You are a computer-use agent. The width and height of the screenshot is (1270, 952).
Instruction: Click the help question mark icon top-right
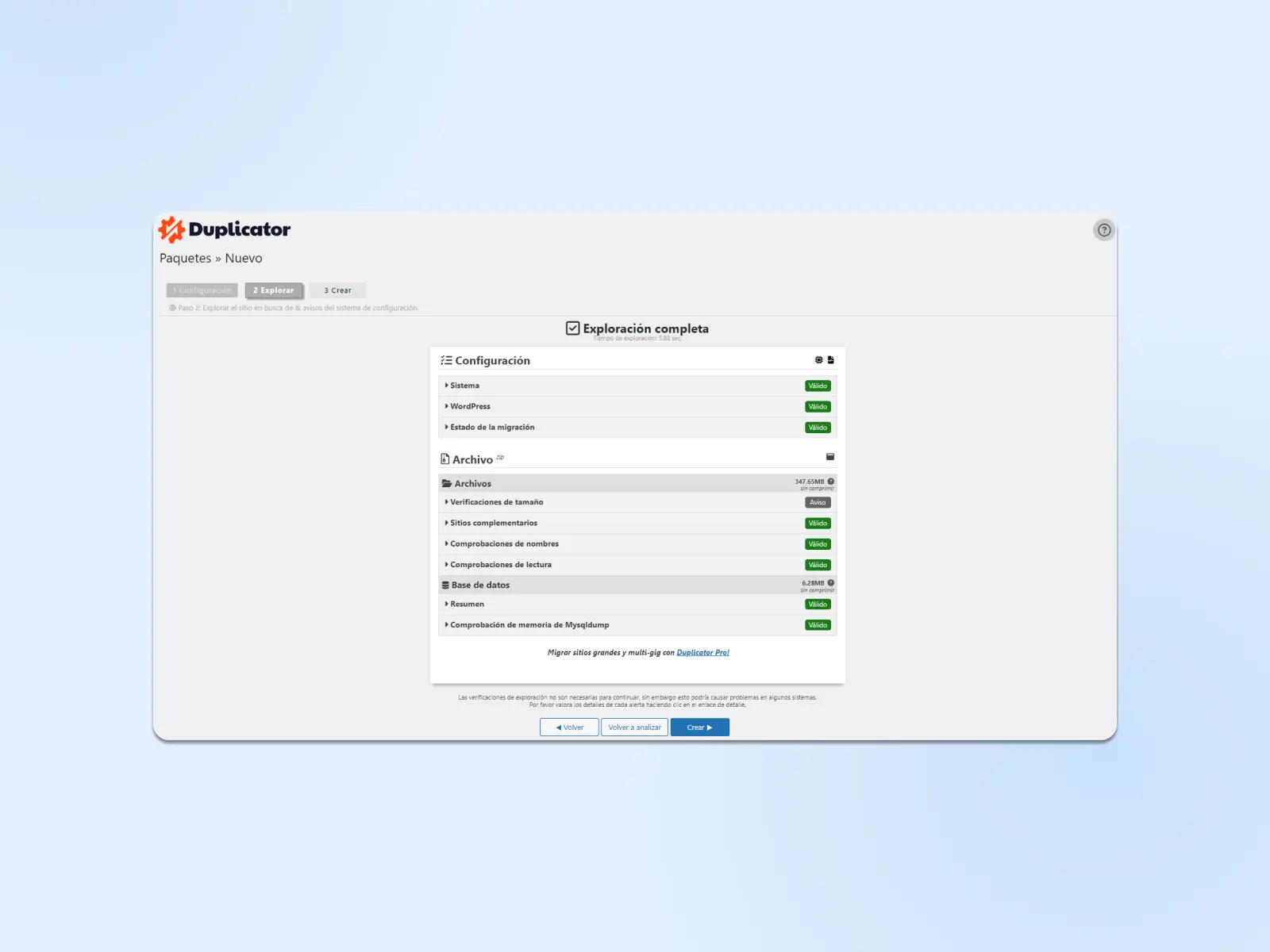[x=1103, y=230]
